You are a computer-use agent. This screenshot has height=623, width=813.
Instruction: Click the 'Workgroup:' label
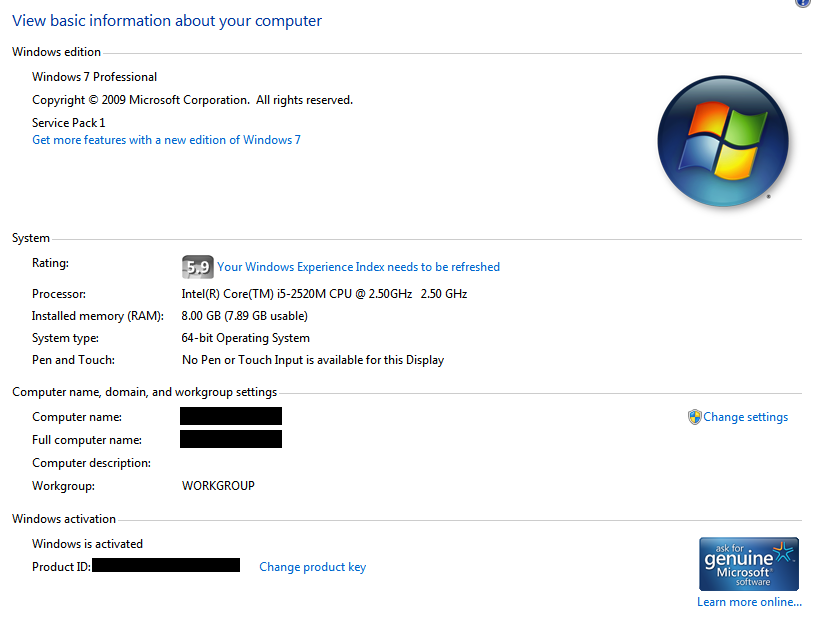click(x=63, y=486)
